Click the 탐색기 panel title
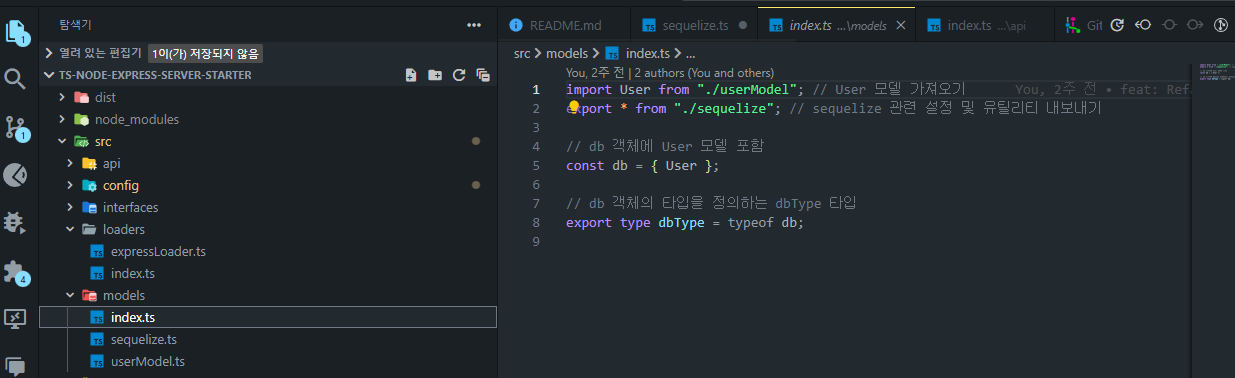The height and width of the screenshot is (378, 1235). pyautogui.click(x=75, y=25)
